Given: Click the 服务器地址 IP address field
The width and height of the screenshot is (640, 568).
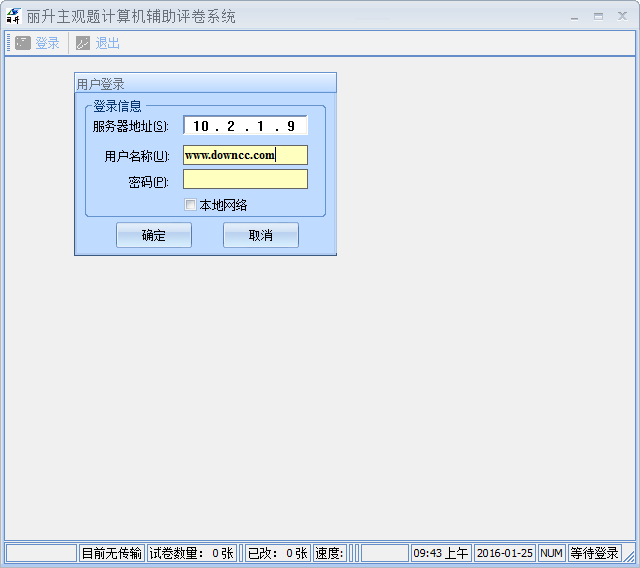Looking at the screenshot, I should coord(245,126).
